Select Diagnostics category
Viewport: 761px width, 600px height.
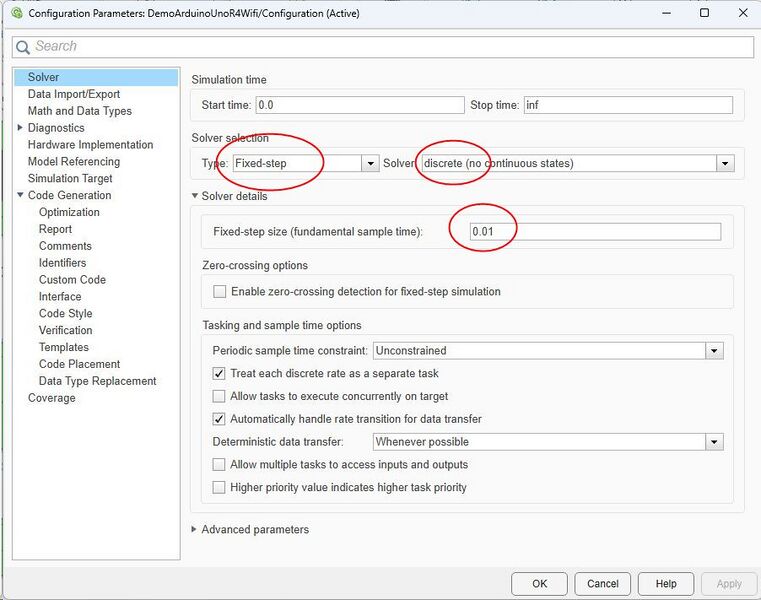[56, 128]
